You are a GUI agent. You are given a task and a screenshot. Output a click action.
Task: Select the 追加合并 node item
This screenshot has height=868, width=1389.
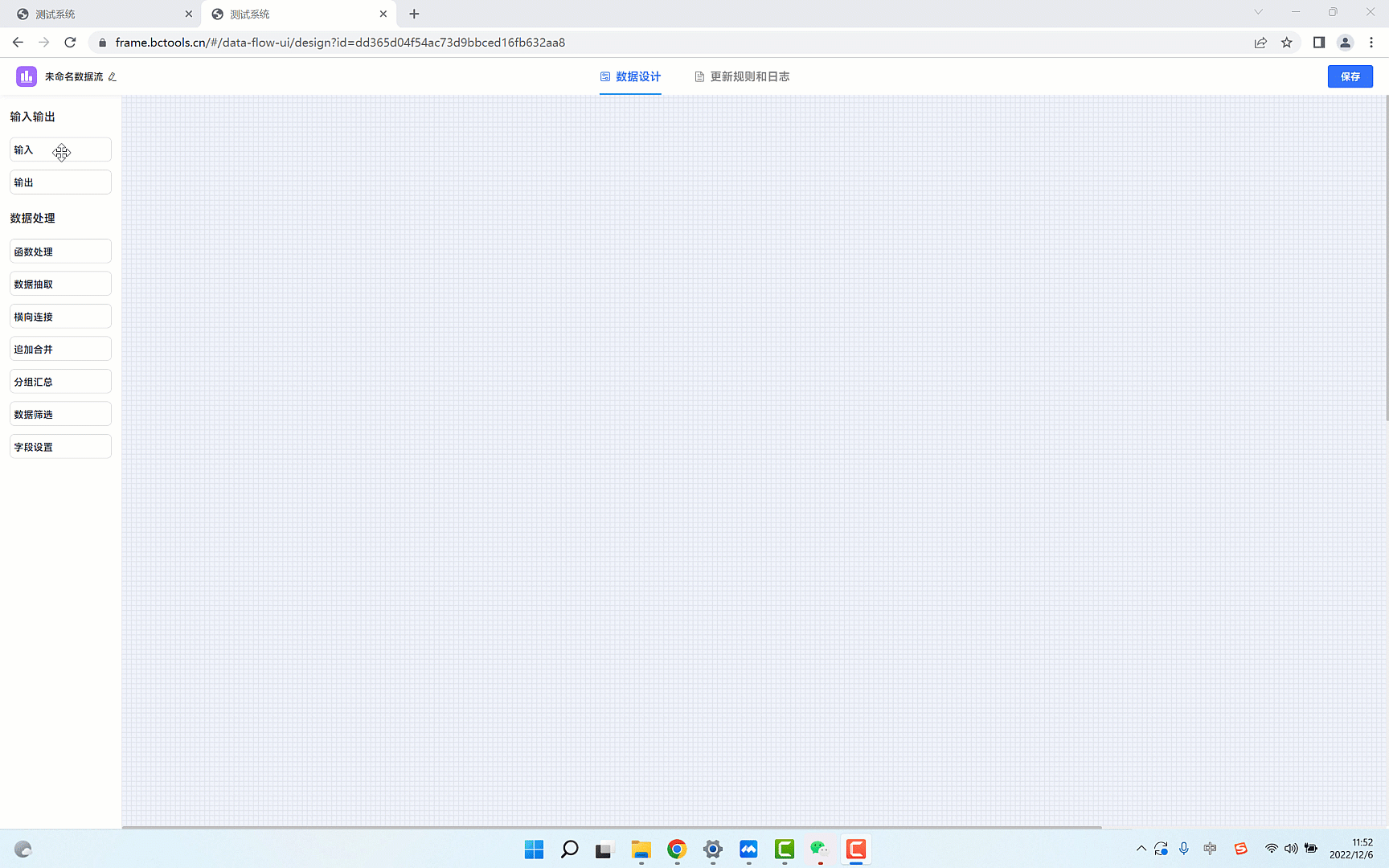click(60, 349)
